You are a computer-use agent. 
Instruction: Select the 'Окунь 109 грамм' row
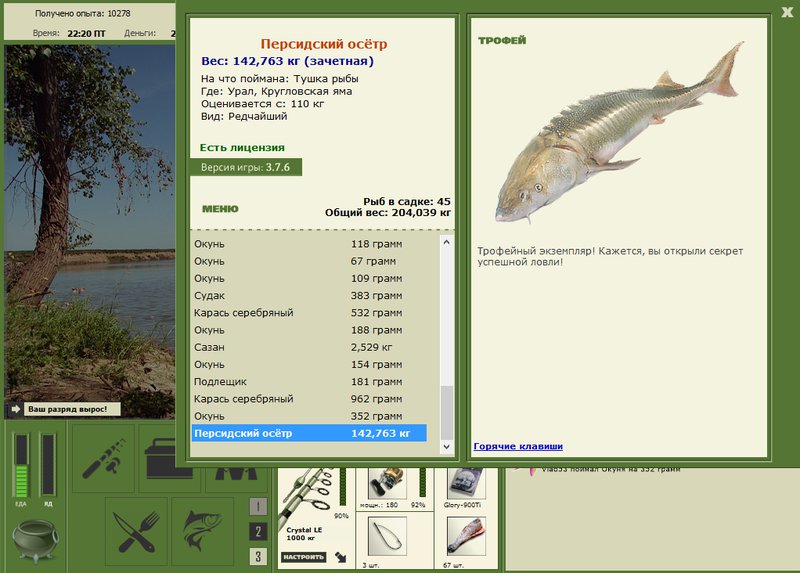309,278
